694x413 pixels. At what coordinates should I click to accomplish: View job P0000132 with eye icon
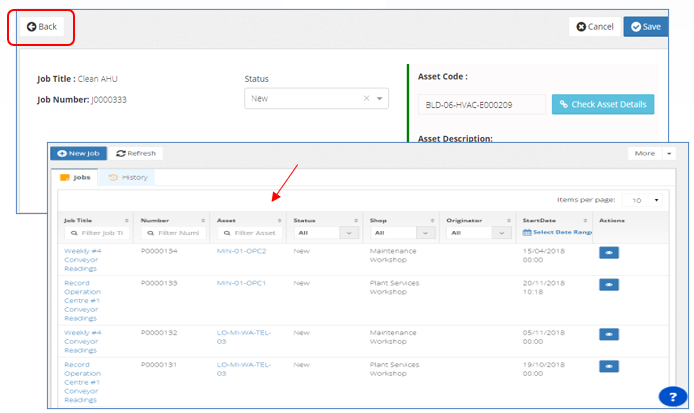(x=609, y=334)
